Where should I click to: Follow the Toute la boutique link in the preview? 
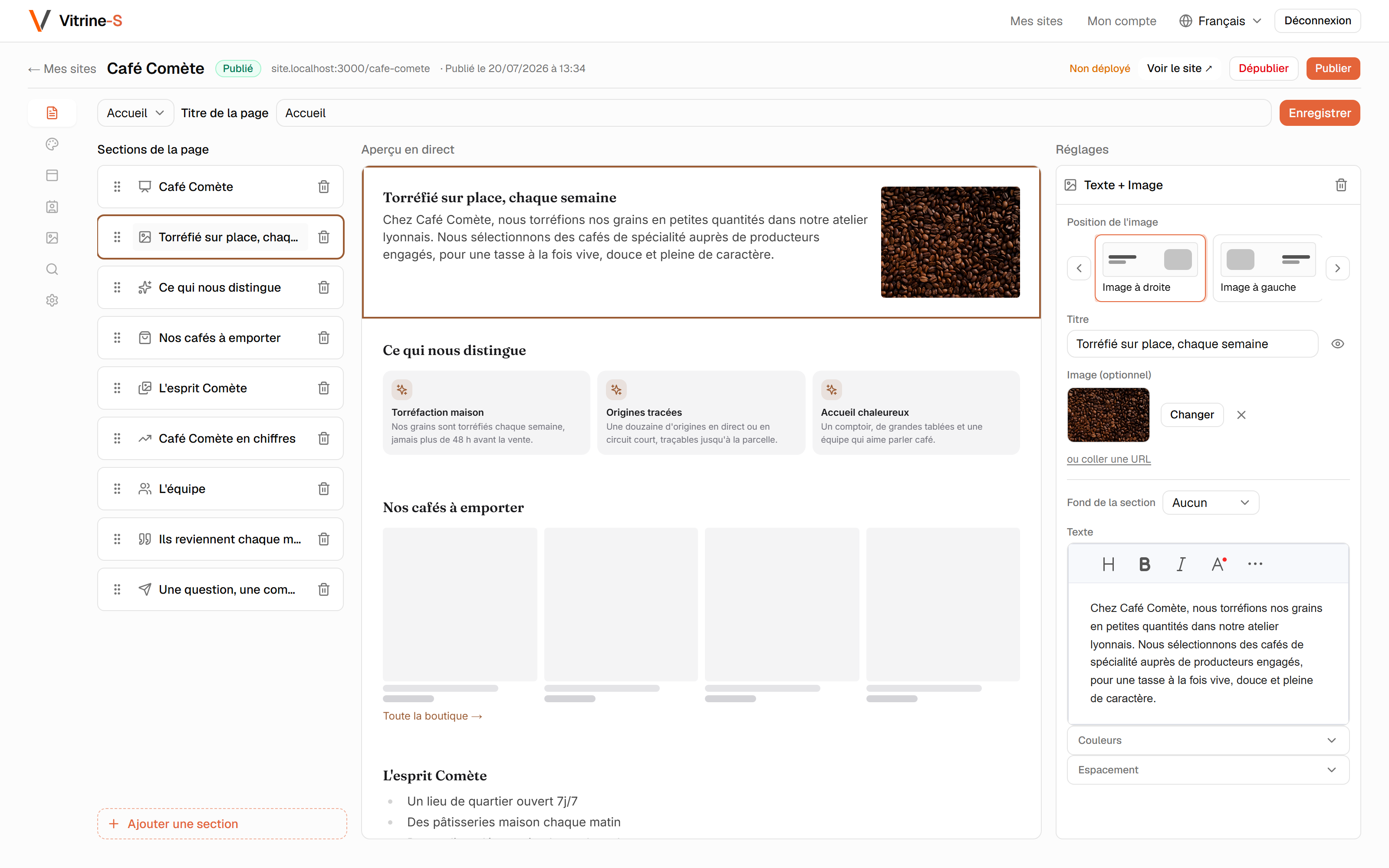[432, 716]
